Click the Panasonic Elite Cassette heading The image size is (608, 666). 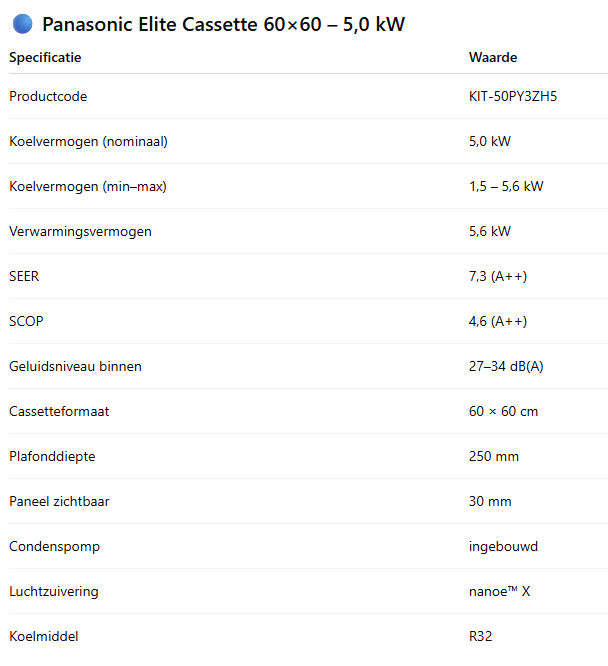[223, 24]
